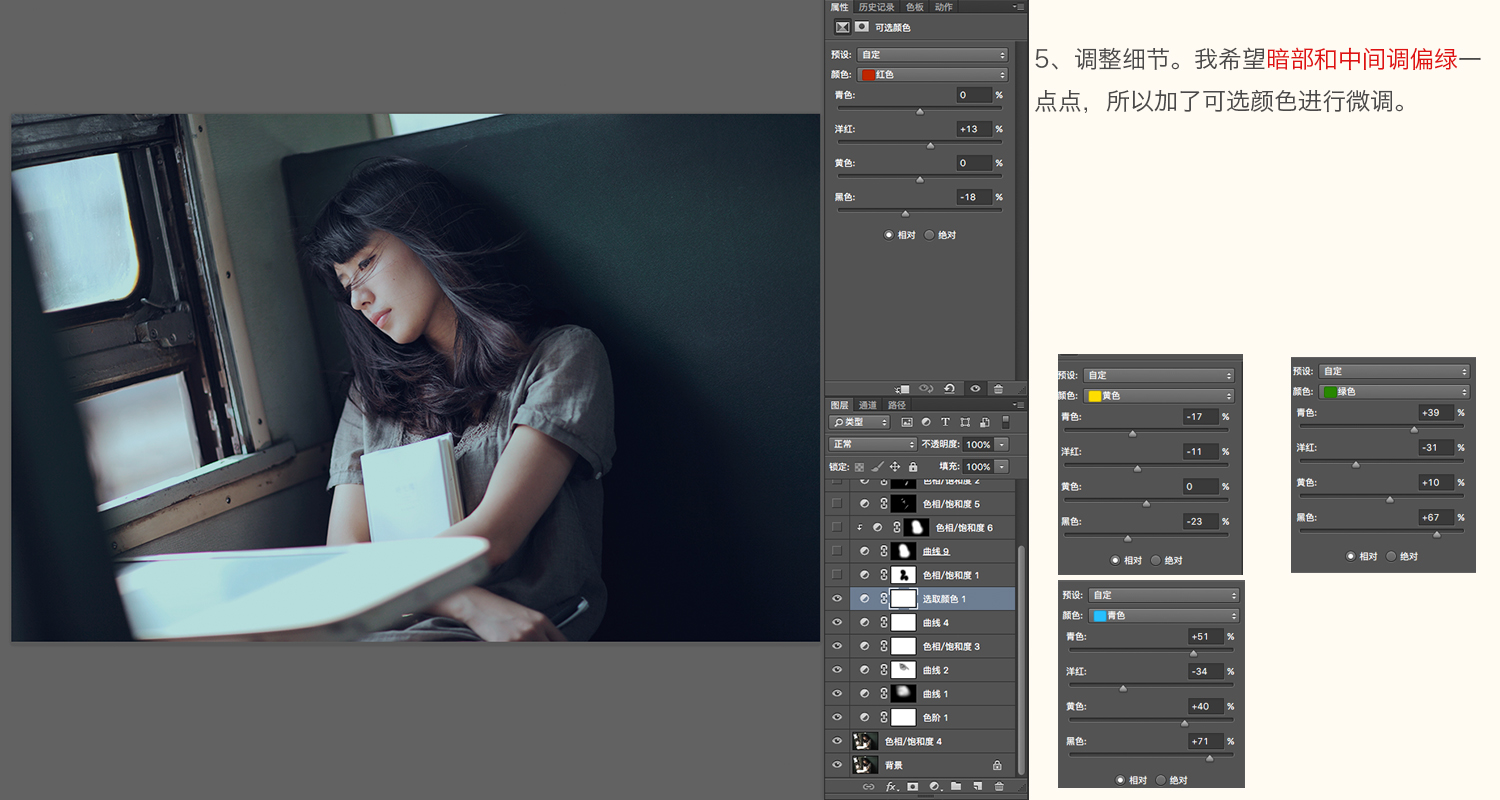1500x800 pixels.
Task: Open 预设 dropdown in main Properties panel
Action: (x=932, y=55)
